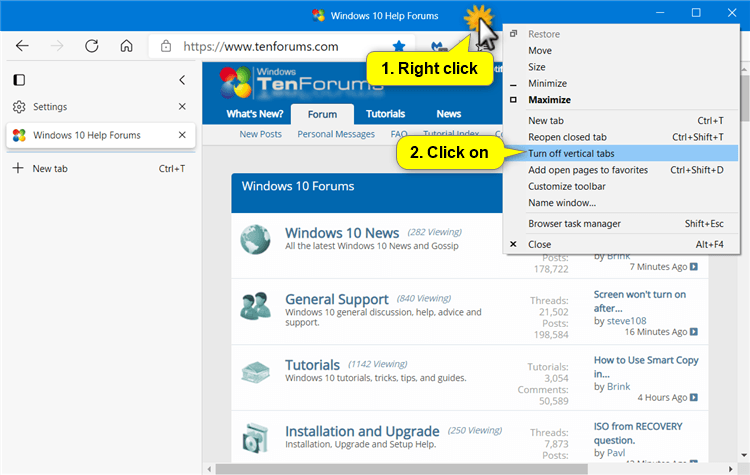The height and width of the screenshot is (475, 750).
Task: Click Turn off vertical tabs
Action: tap(620, 154)
